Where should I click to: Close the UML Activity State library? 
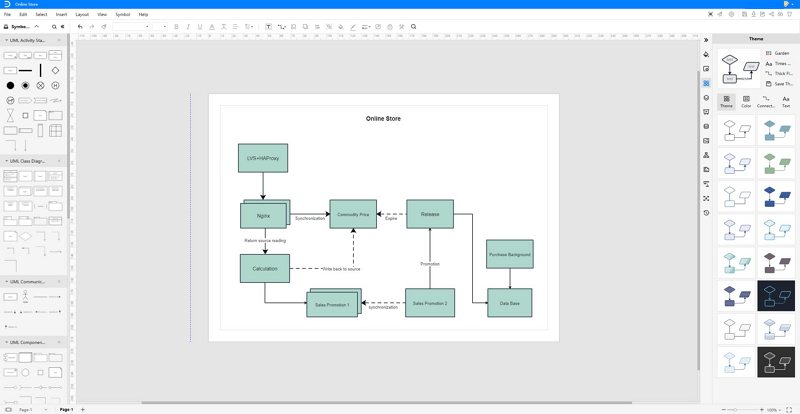pos(59,40)
